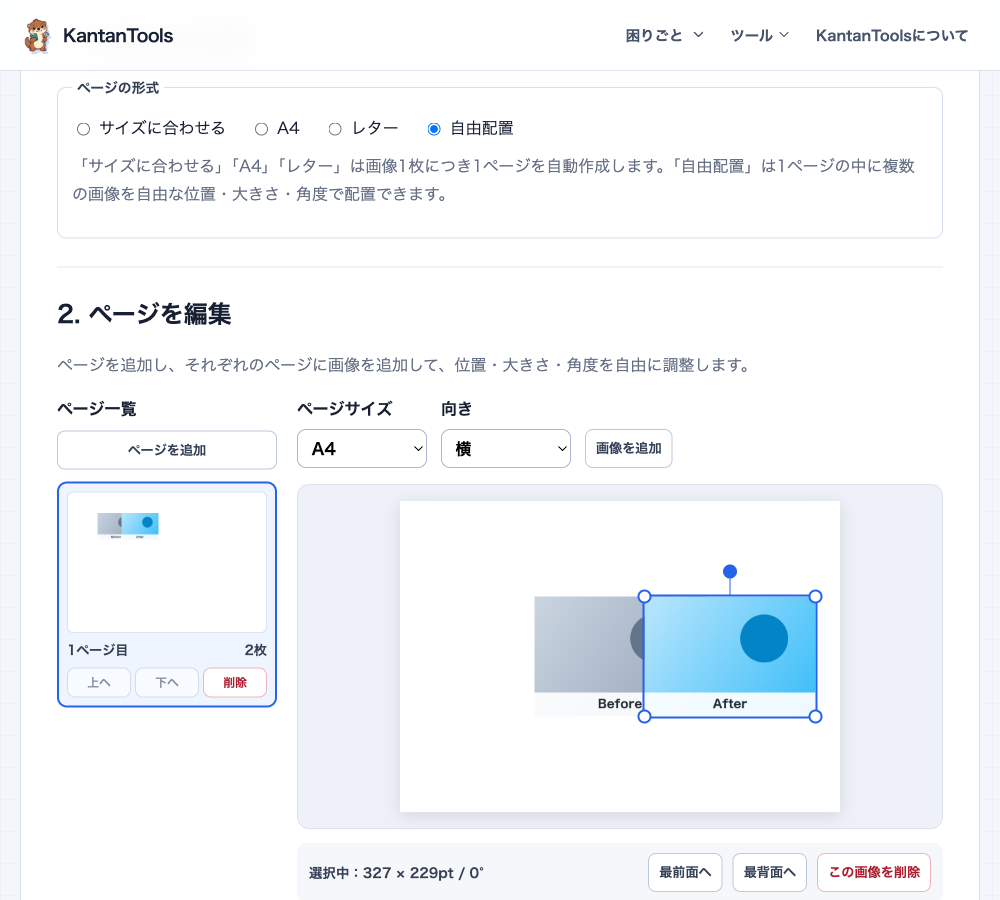Click the KantanTools otter mascot logo

click(x=37, y=35)
